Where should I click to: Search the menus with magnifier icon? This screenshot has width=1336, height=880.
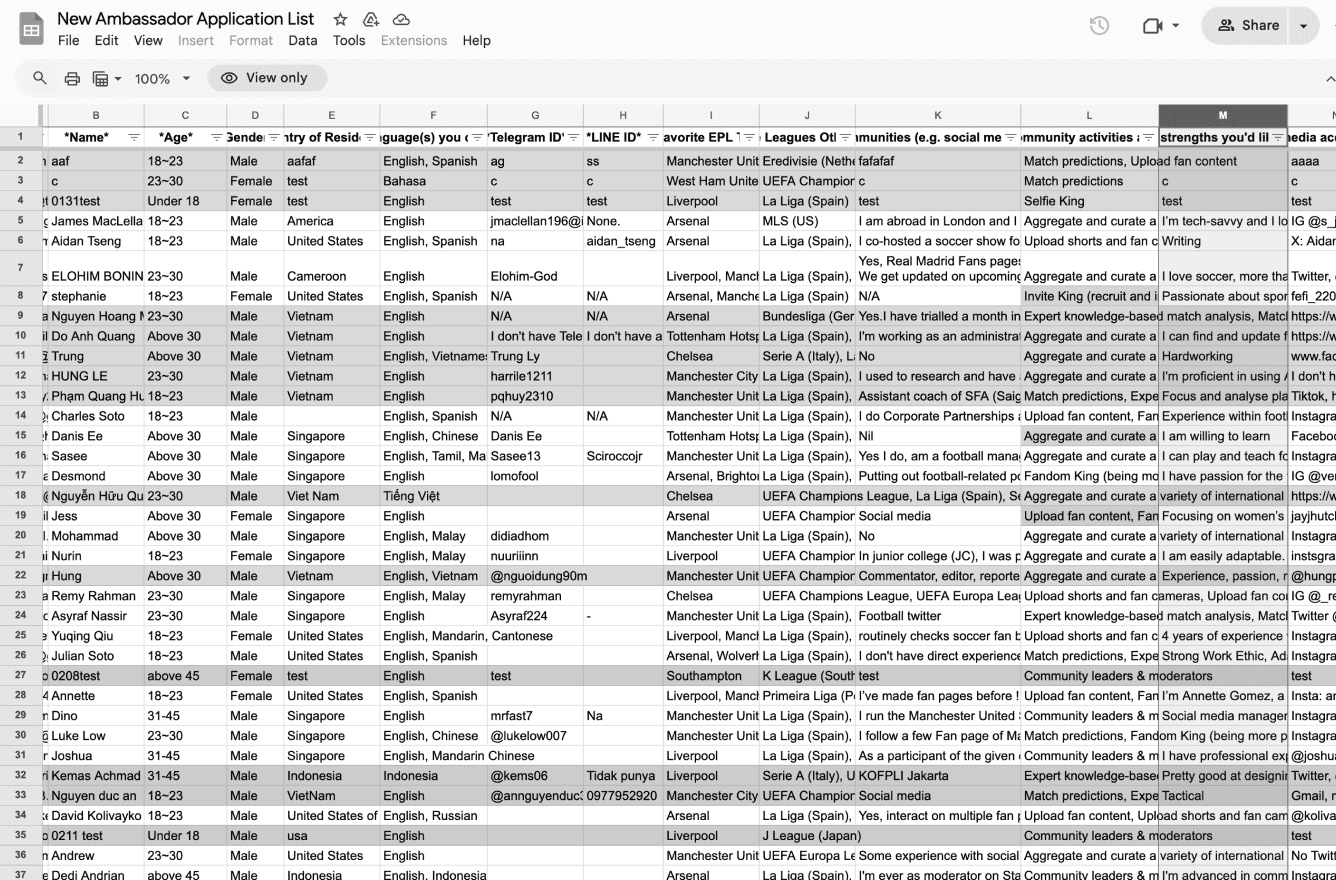click(x=40, y=78)
